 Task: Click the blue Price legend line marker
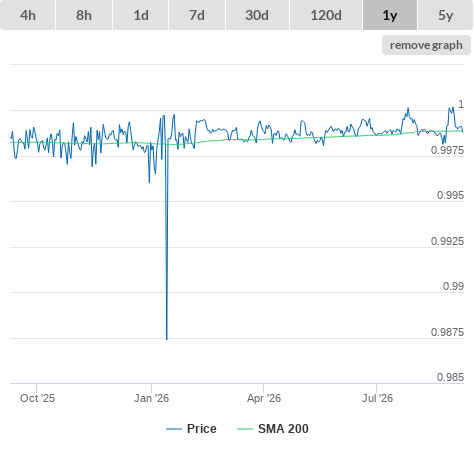pos(174,429)
